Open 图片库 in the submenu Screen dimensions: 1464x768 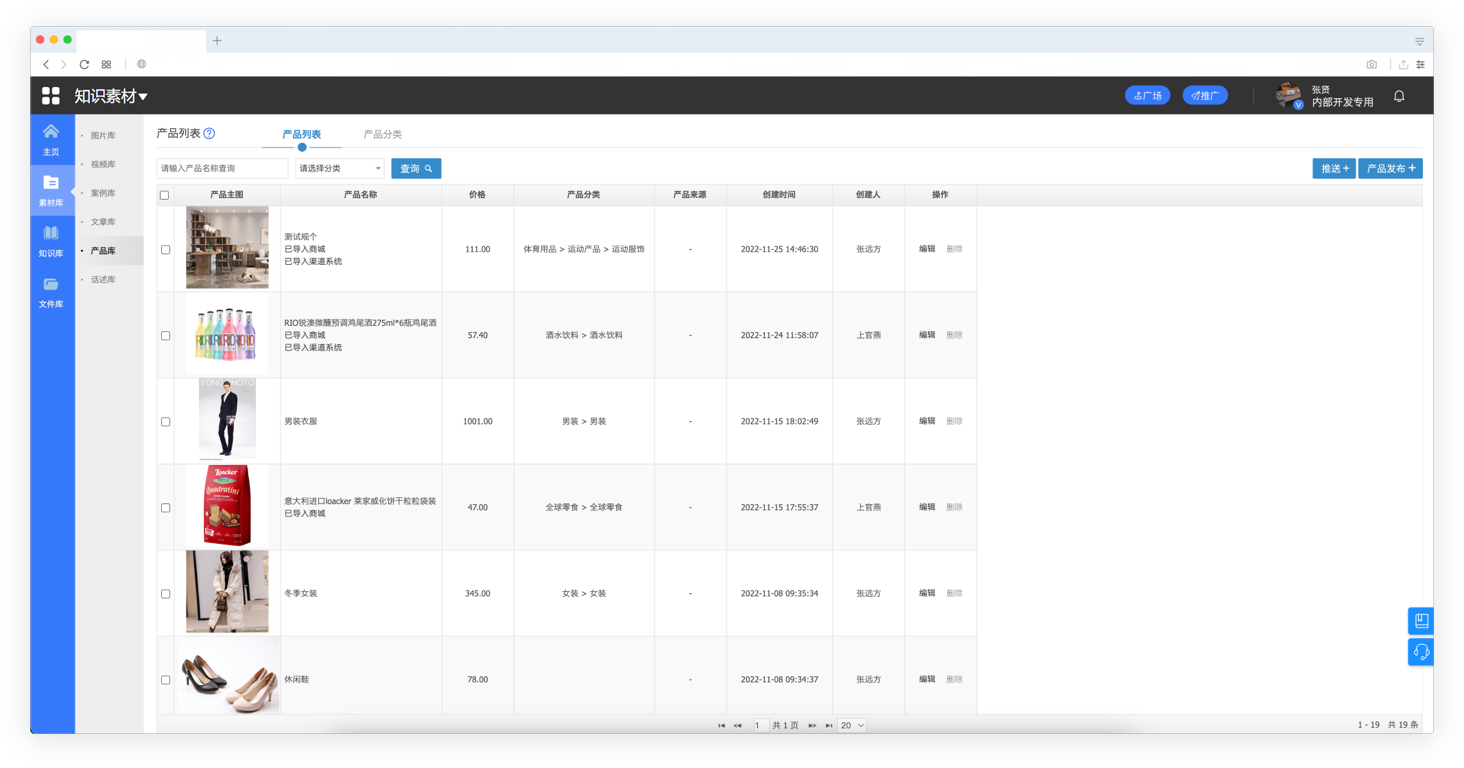tap(103, 135)
